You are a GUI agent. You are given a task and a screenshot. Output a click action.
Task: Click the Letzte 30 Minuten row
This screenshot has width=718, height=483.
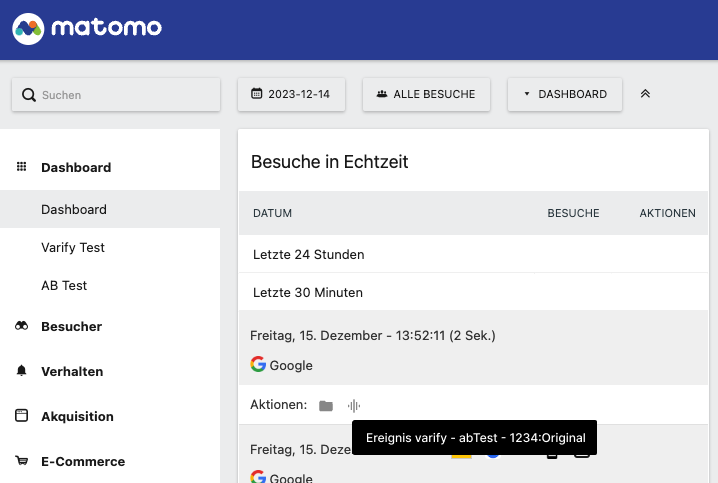473,292
